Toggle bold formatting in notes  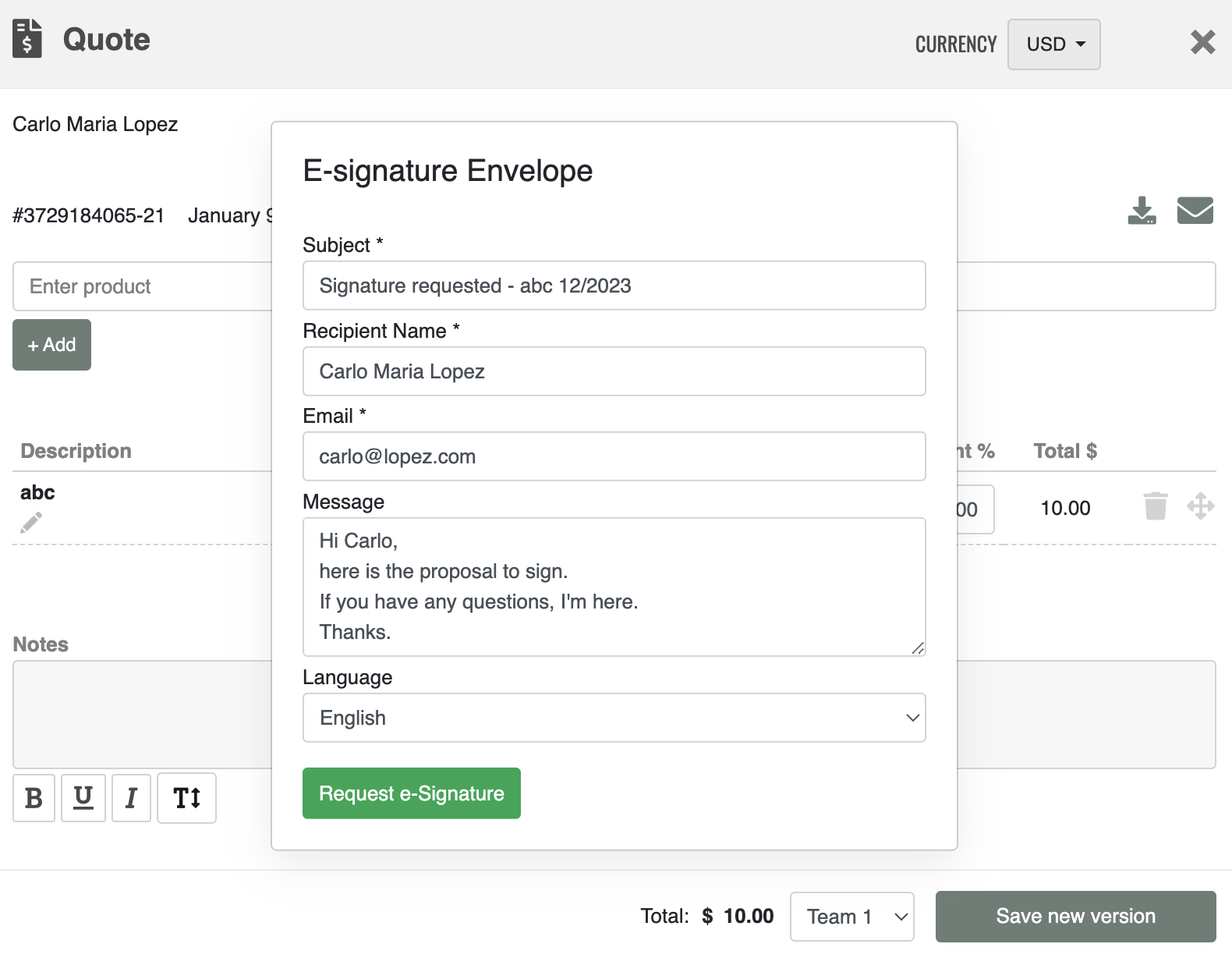pos(34,798)
